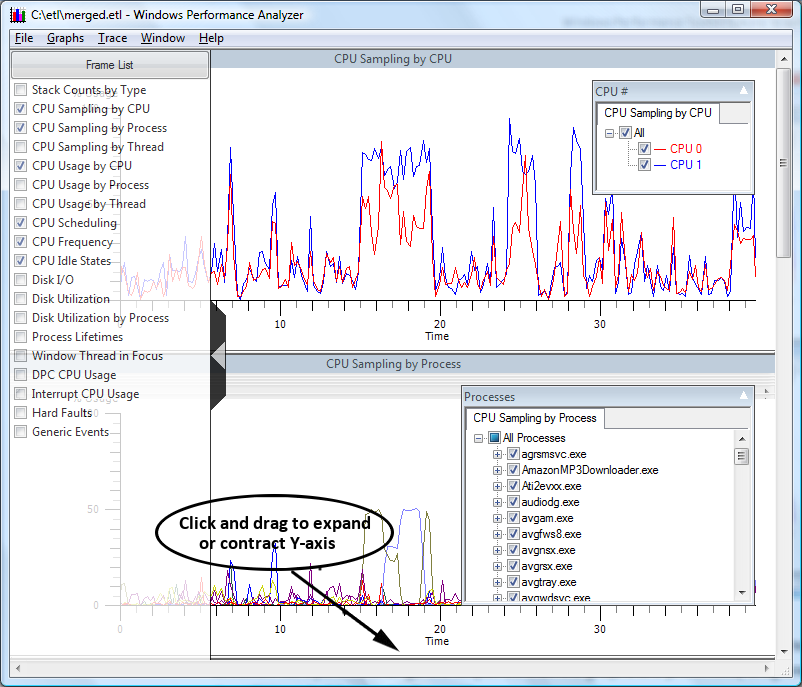Enable the Process Lifetimes graph

tap(20, 337)
